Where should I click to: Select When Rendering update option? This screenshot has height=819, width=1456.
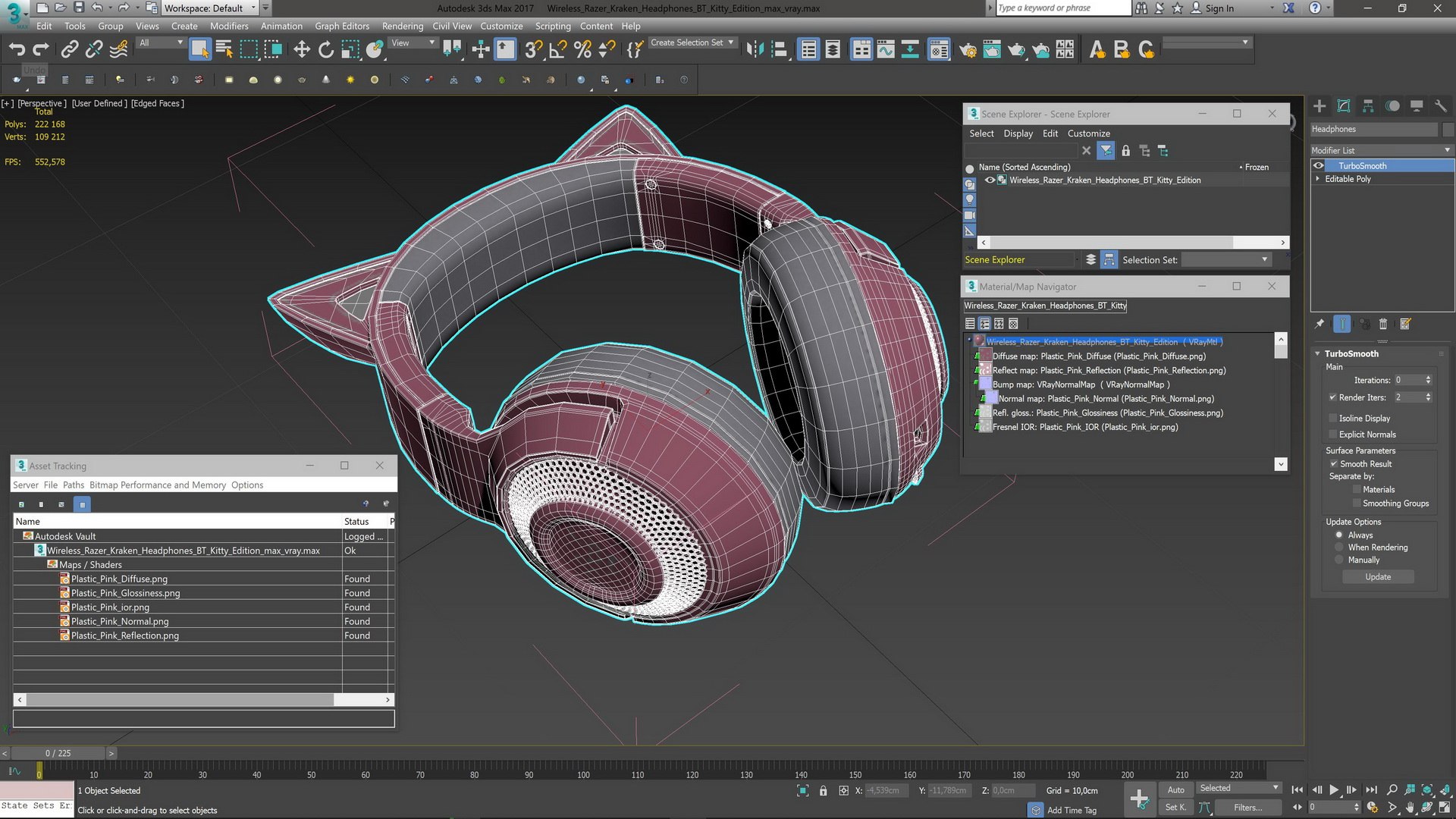pos(1339,548)
